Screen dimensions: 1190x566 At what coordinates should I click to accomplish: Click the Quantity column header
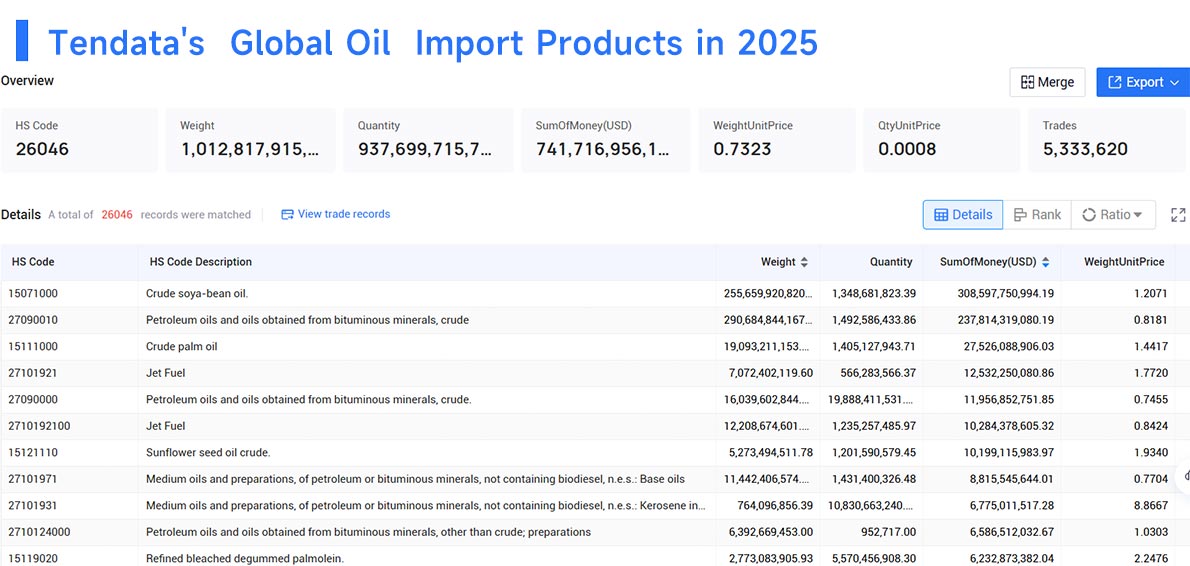[x=891, y=262]
